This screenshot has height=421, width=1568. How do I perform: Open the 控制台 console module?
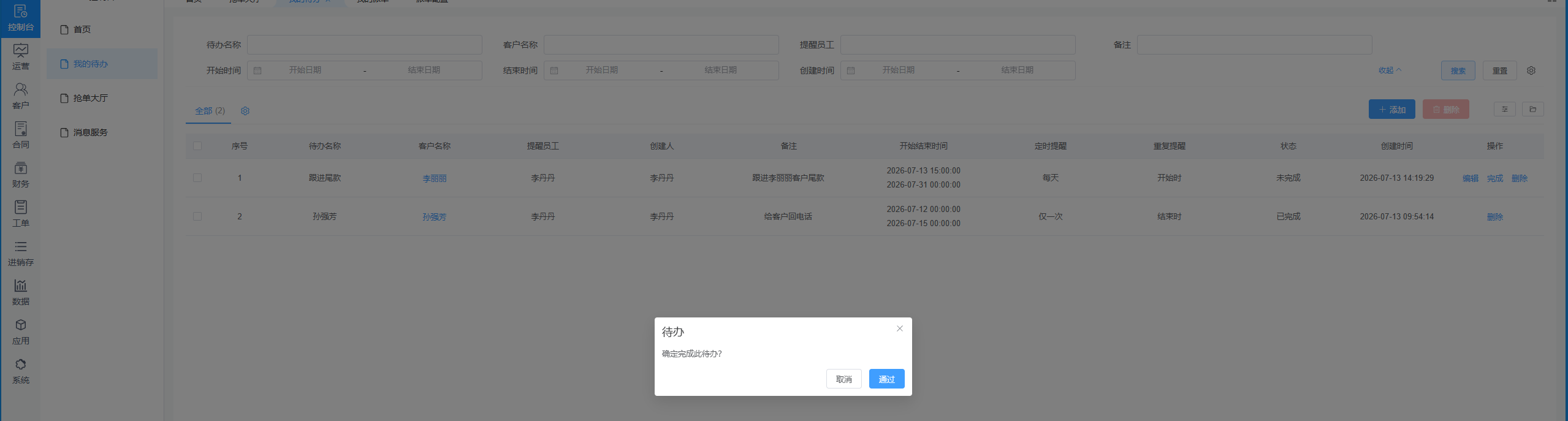[20, 18]
